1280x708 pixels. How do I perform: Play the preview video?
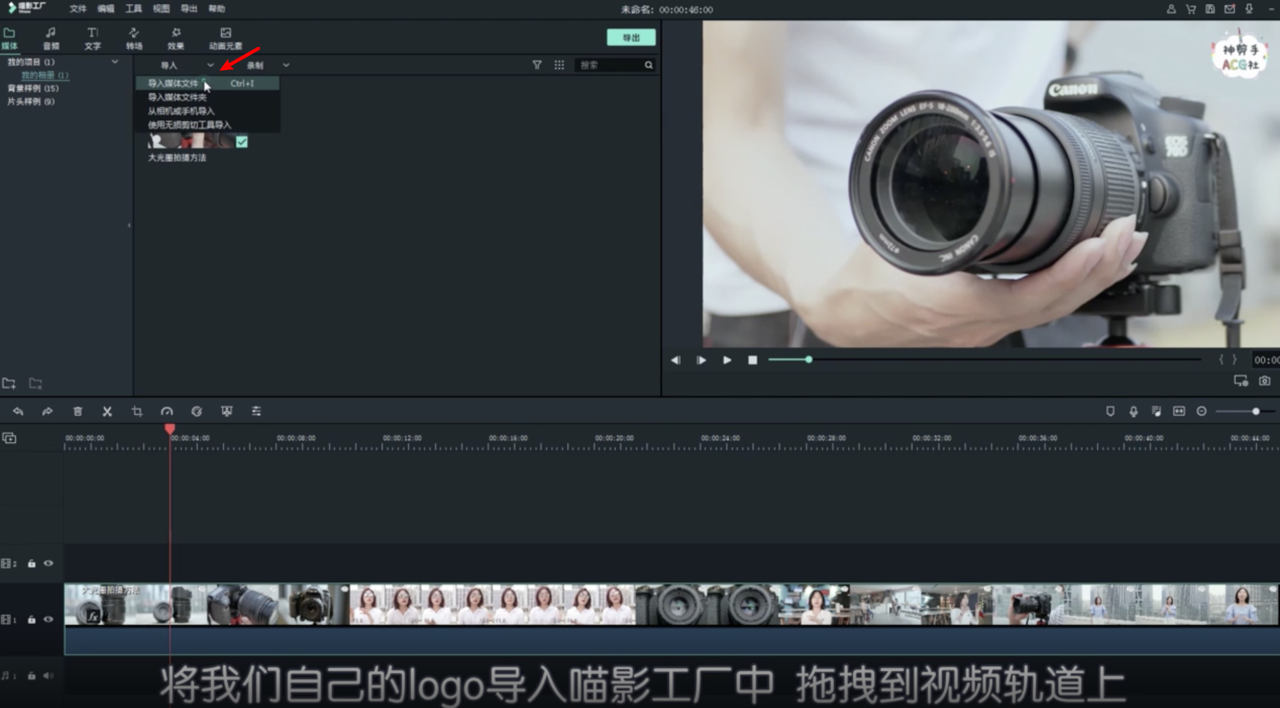(x=727, y=360)
